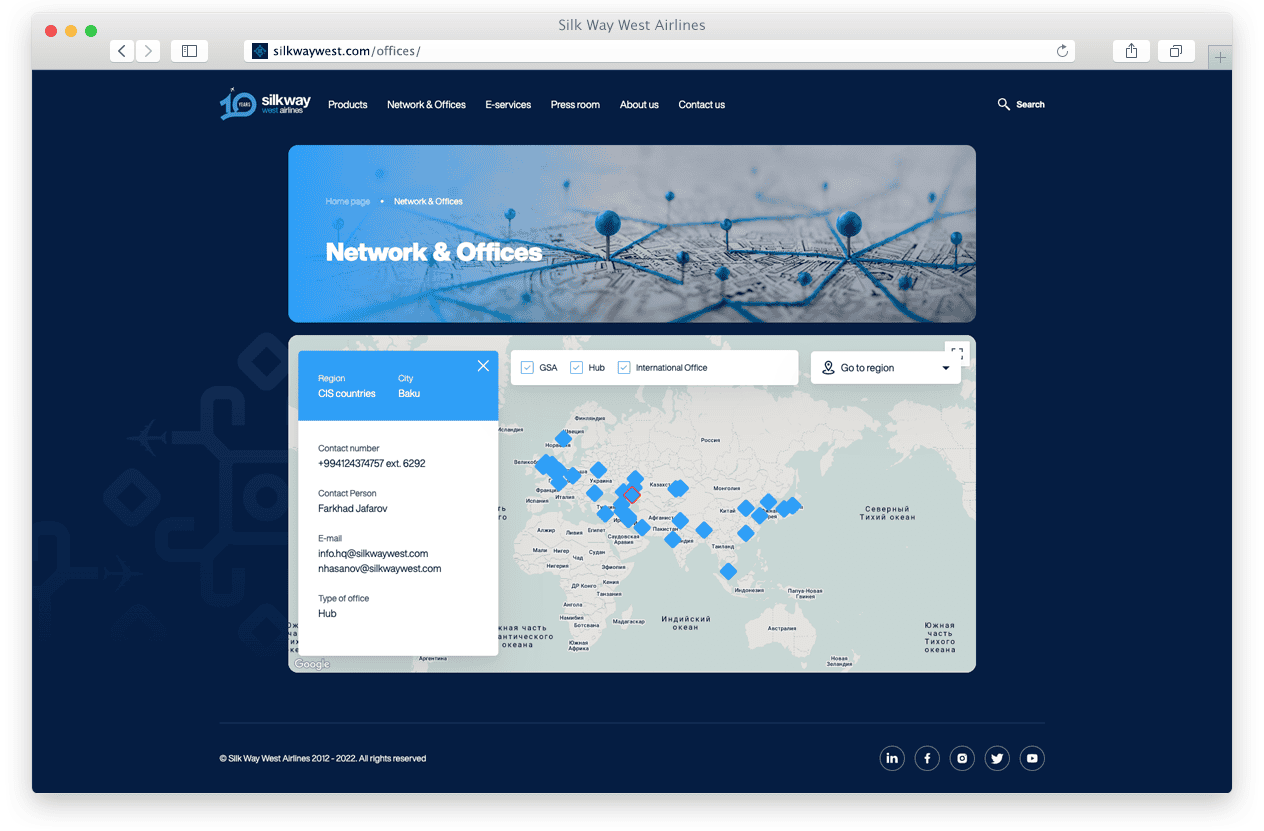Click the copyright text in footer

[x=323, y=758]
